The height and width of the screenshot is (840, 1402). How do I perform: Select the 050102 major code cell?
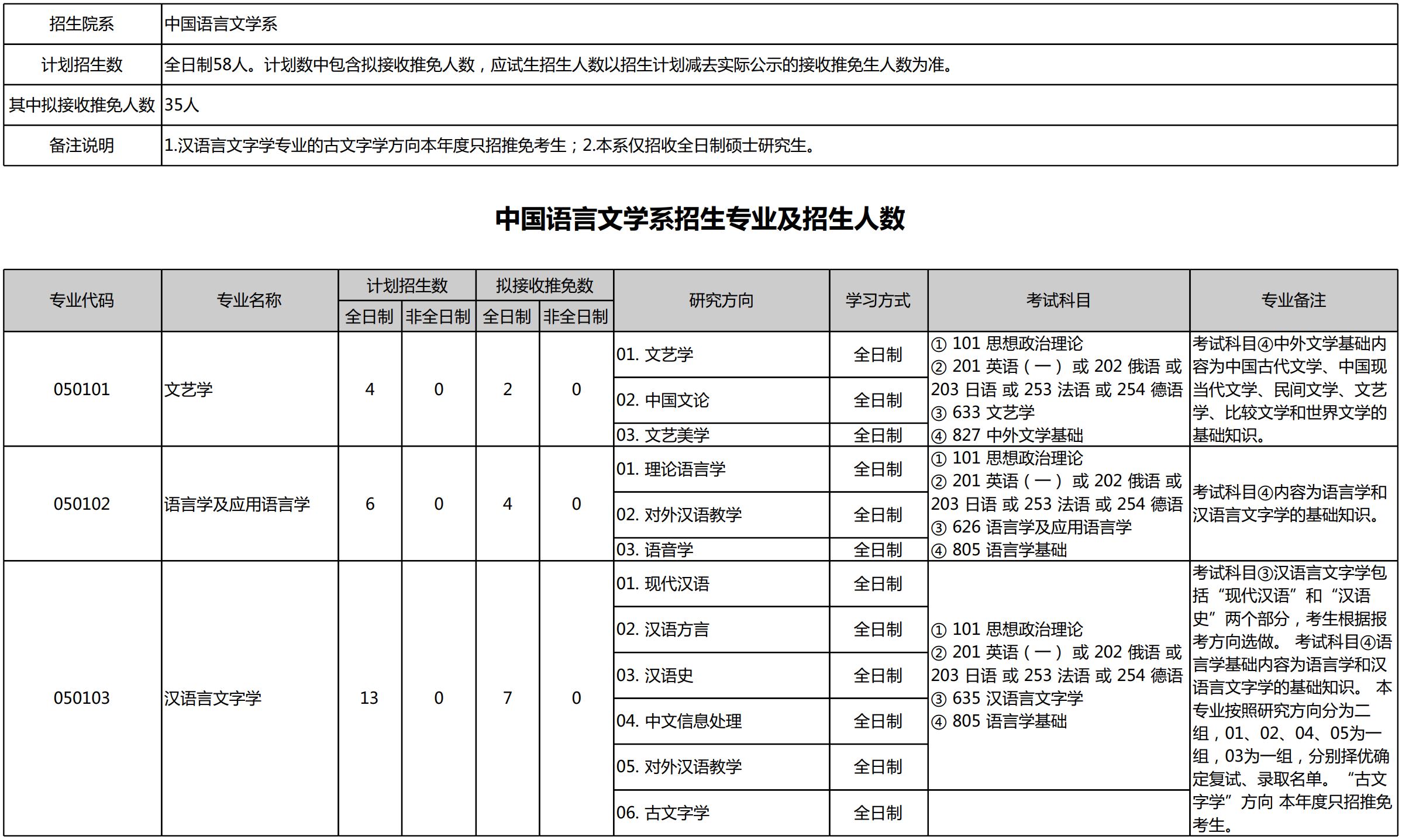coord(82,504)
